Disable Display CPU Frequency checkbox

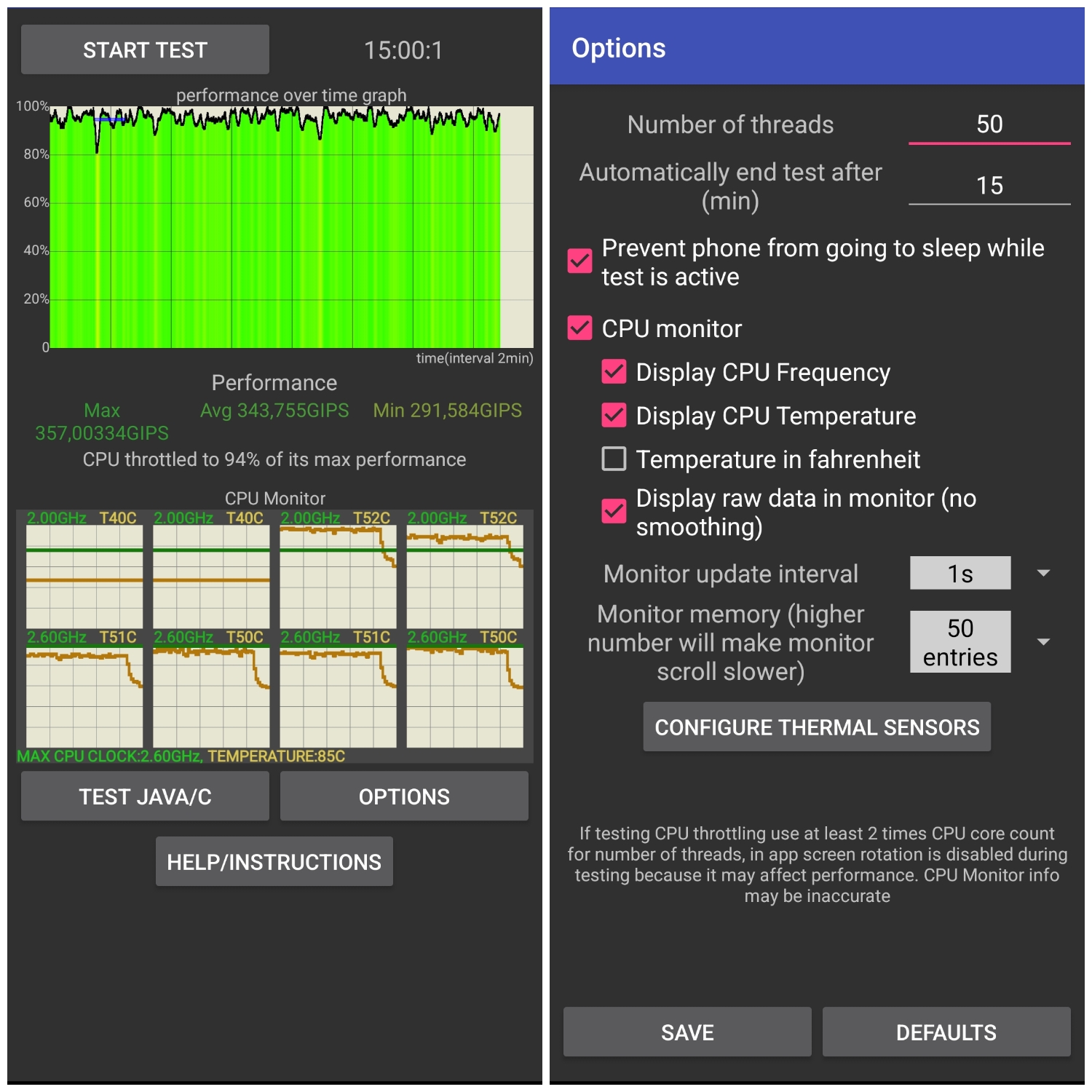pos(614,372)
